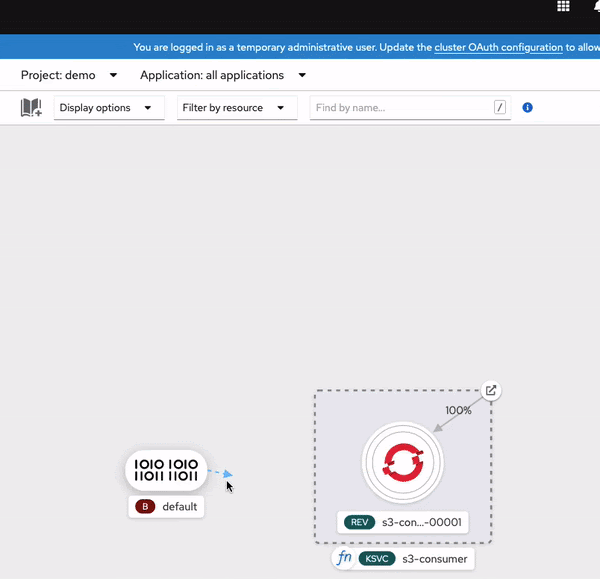
Task: Open the Project: demo dropdown
Action: click(x=69, y=75)
